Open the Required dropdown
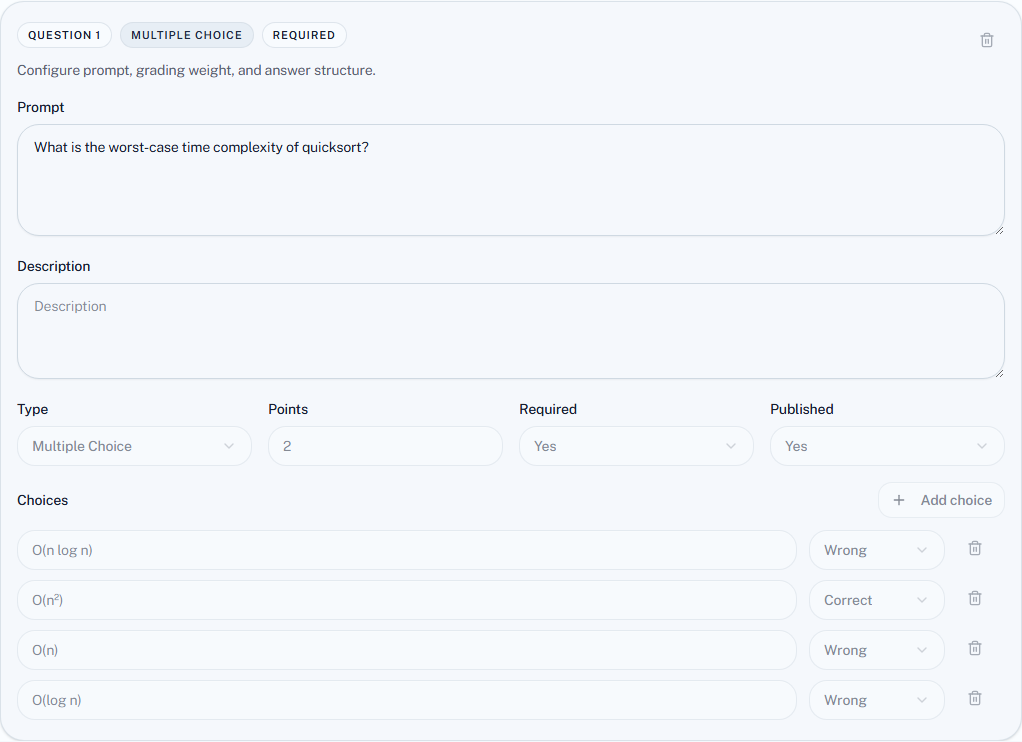This screenshot has width=1022, height=742. point(636,446)
